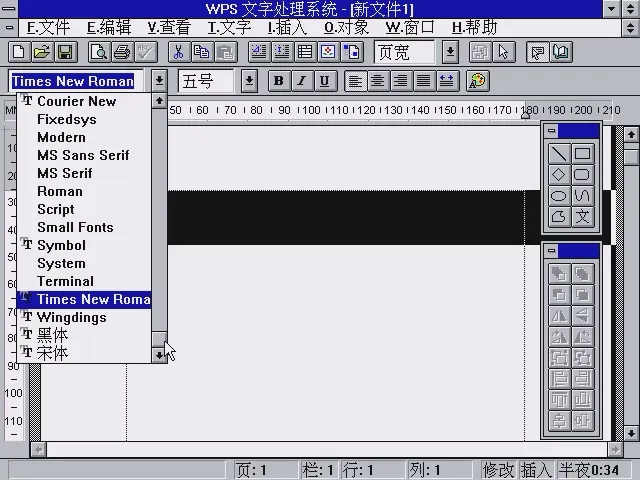
Task: Center align text
Action: [x=378, y=81]
